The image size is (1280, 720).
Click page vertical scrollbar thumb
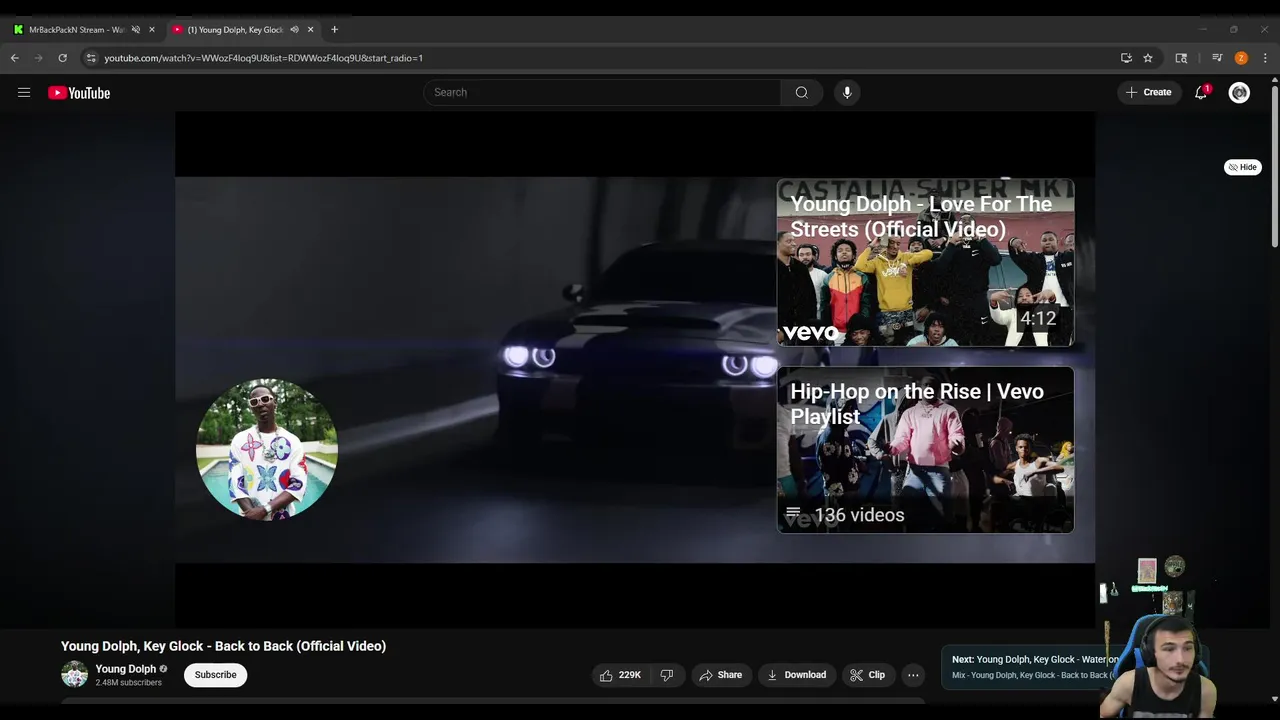click(1274, 165)
